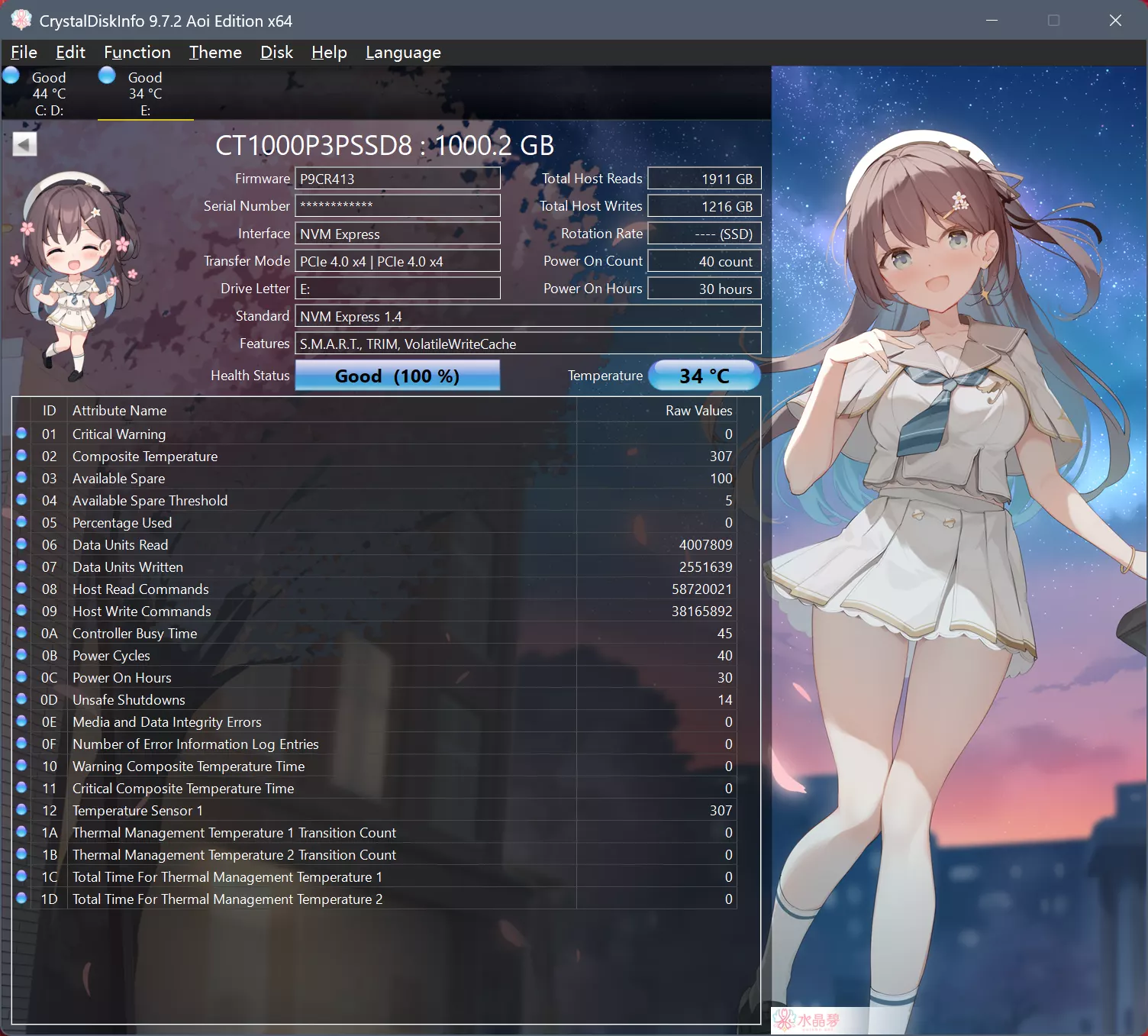Select the C: D: disk status icon
1148x1036 pixels.
[11, 76]
